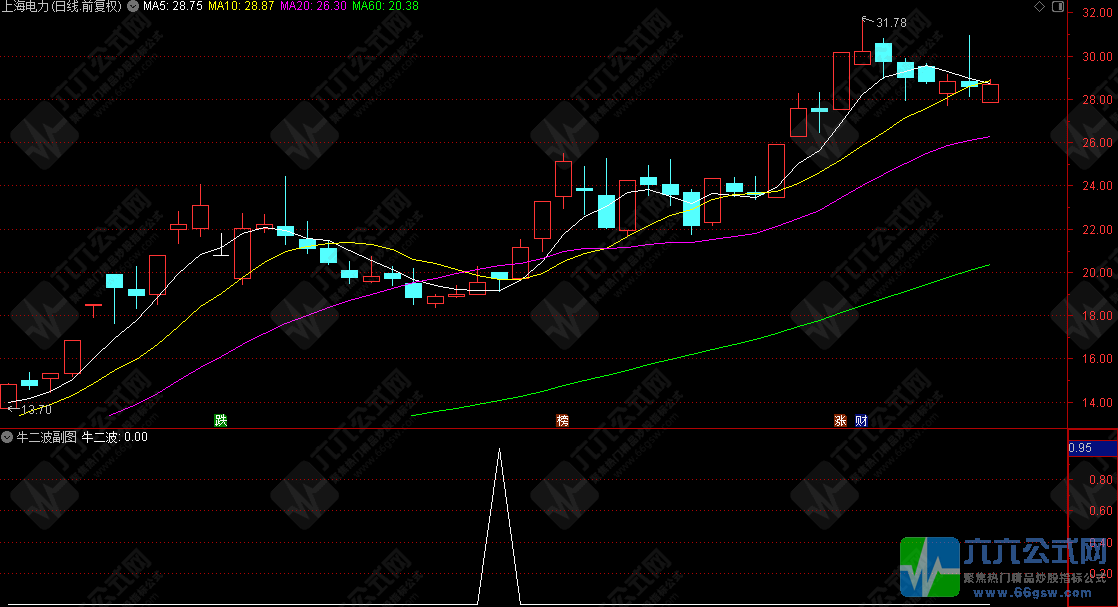Expand dropdown beside 牛二波副图 indicator
This screenshot has height=607, width=1118.
click(x=7, y=437)
